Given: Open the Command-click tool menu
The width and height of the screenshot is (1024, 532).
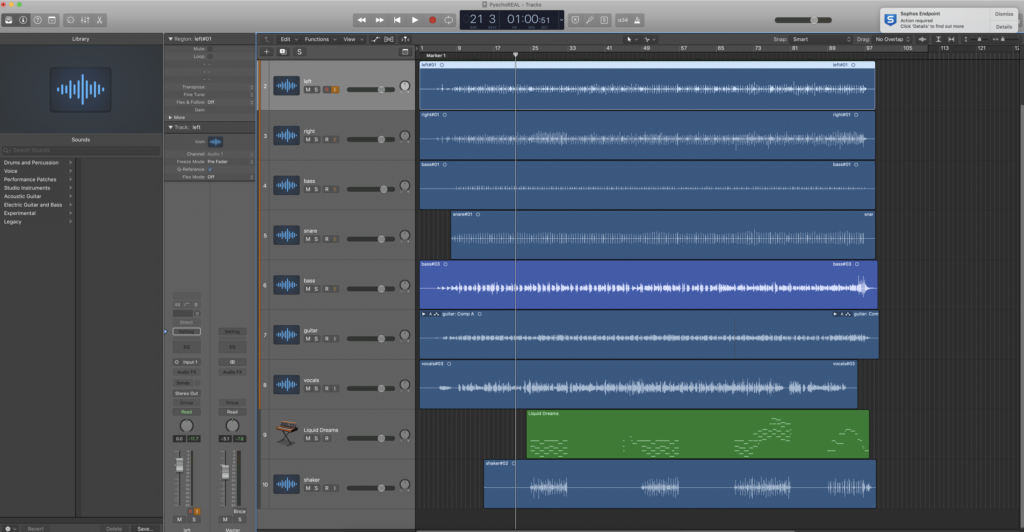Looking at the screenshot, I should coord(649,39).
